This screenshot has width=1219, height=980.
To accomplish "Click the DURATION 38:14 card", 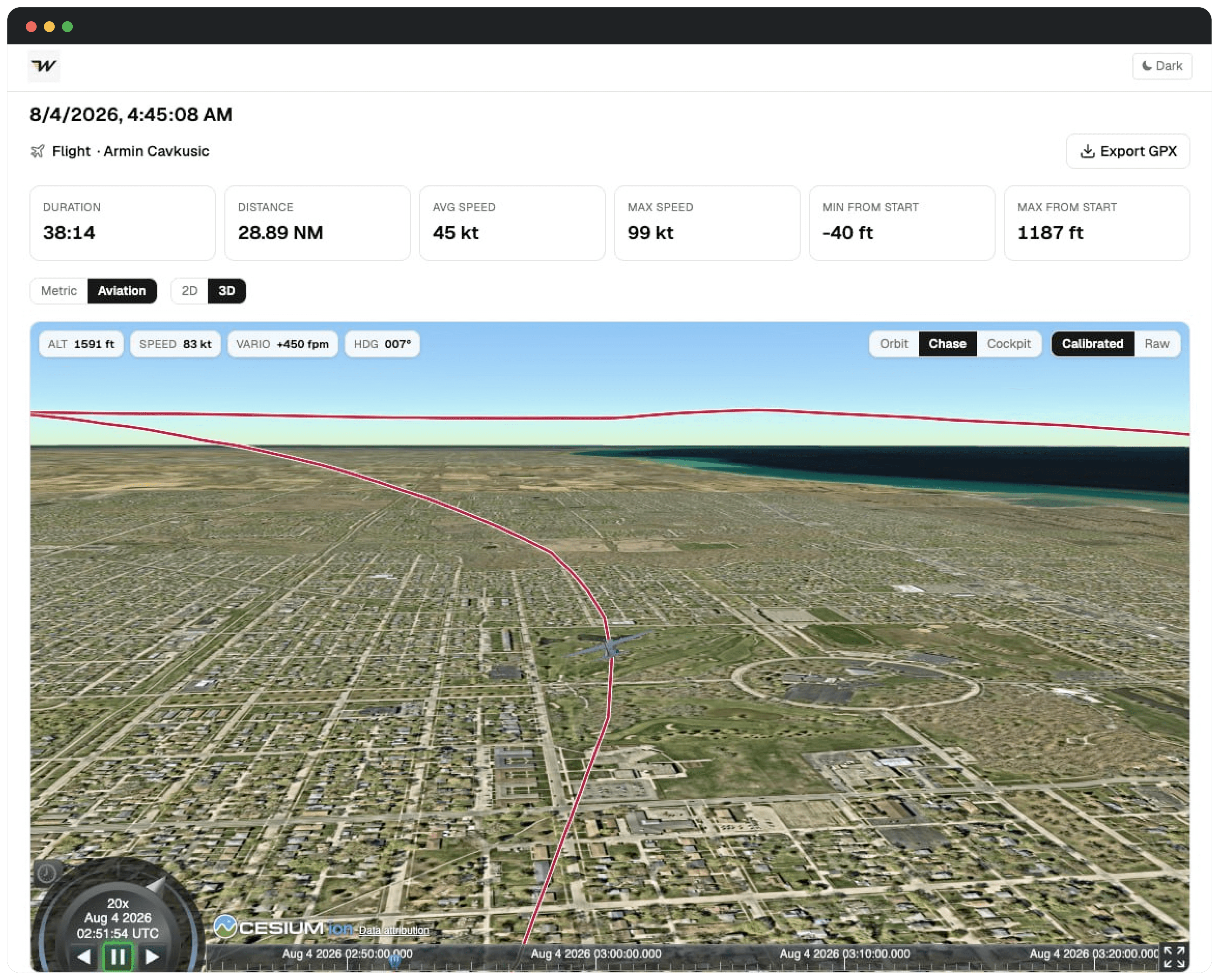I will [123, 223].
